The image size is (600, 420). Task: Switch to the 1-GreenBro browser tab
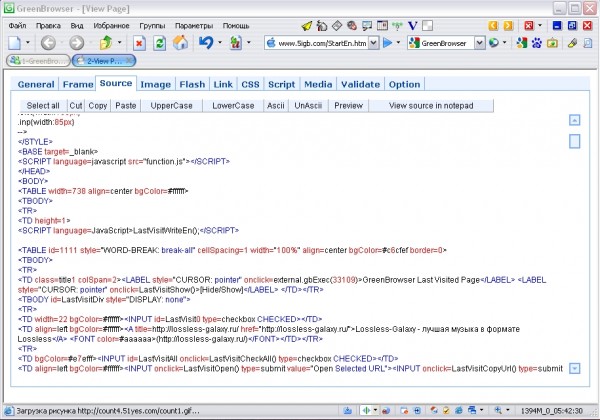(39, 61)
